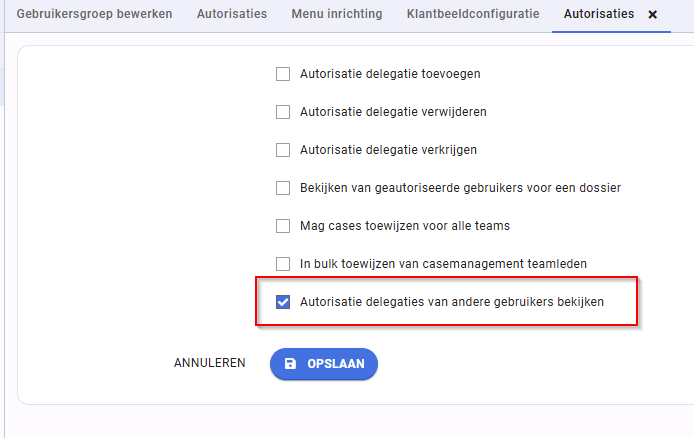
Task: Open the Klantbeeldconfiguratie tab
Action: coord(473,14)
